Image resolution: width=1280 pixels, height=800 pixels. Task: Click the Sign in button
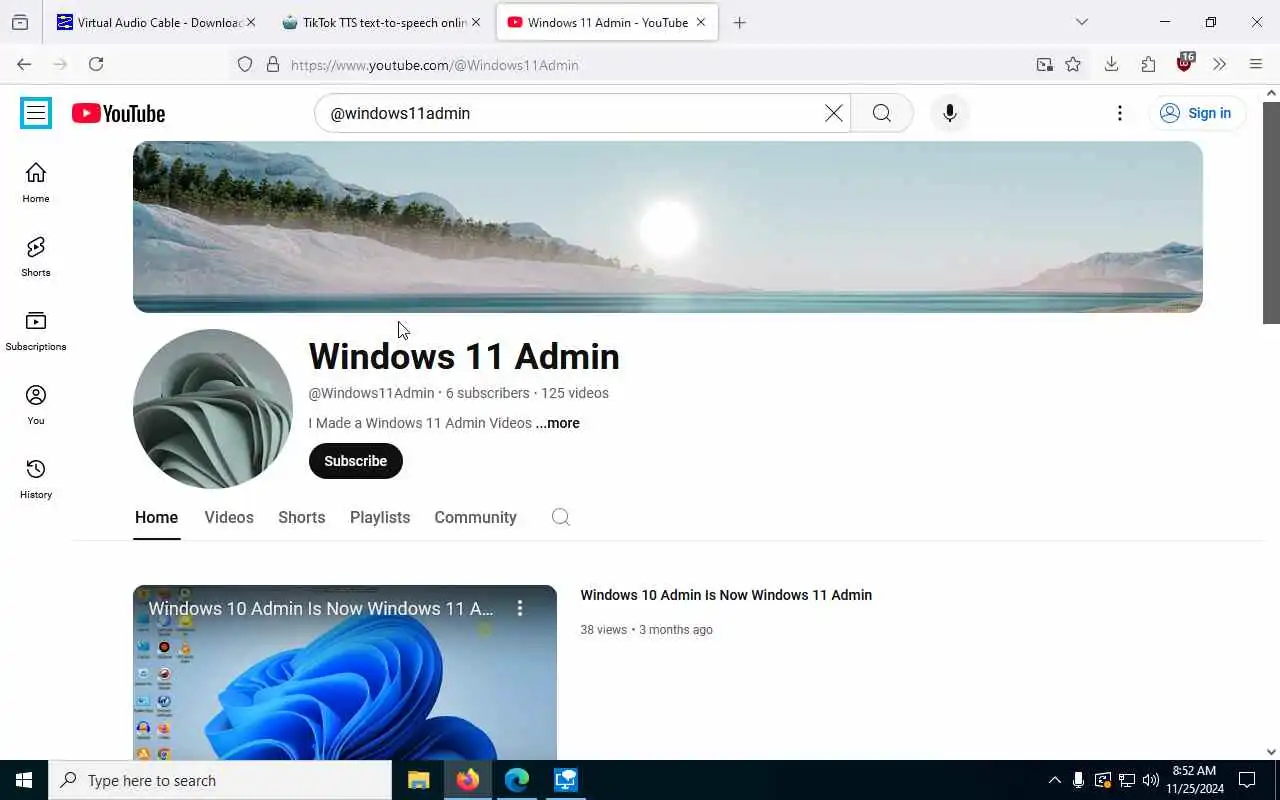click(1196, 113)
